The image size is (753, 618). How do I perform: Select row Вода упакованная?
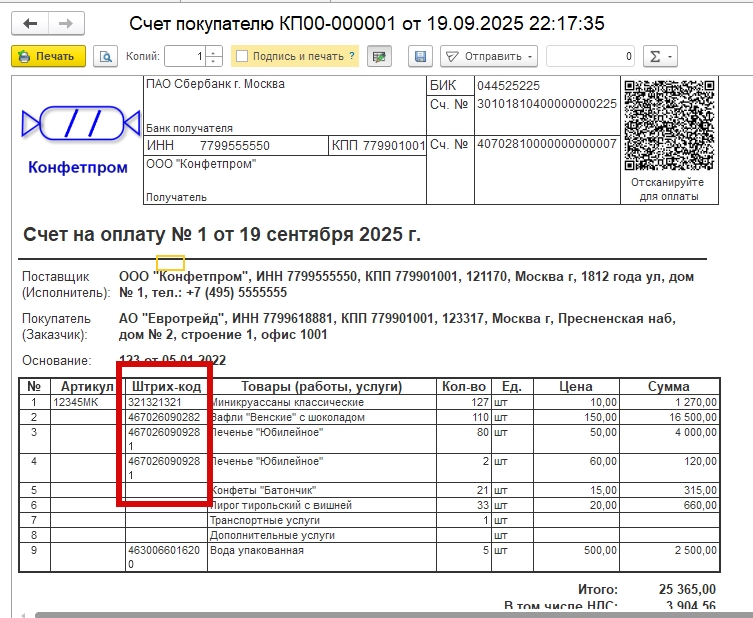tap(369, 557)
